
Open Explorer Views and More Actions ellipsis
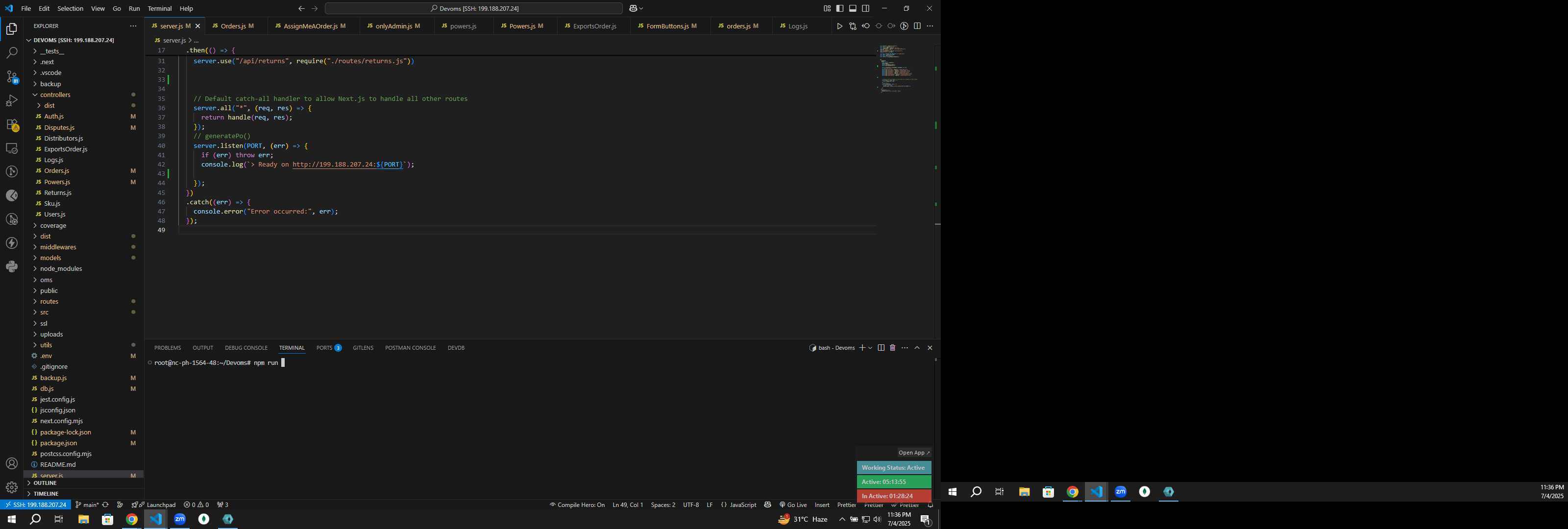(133, 26)
